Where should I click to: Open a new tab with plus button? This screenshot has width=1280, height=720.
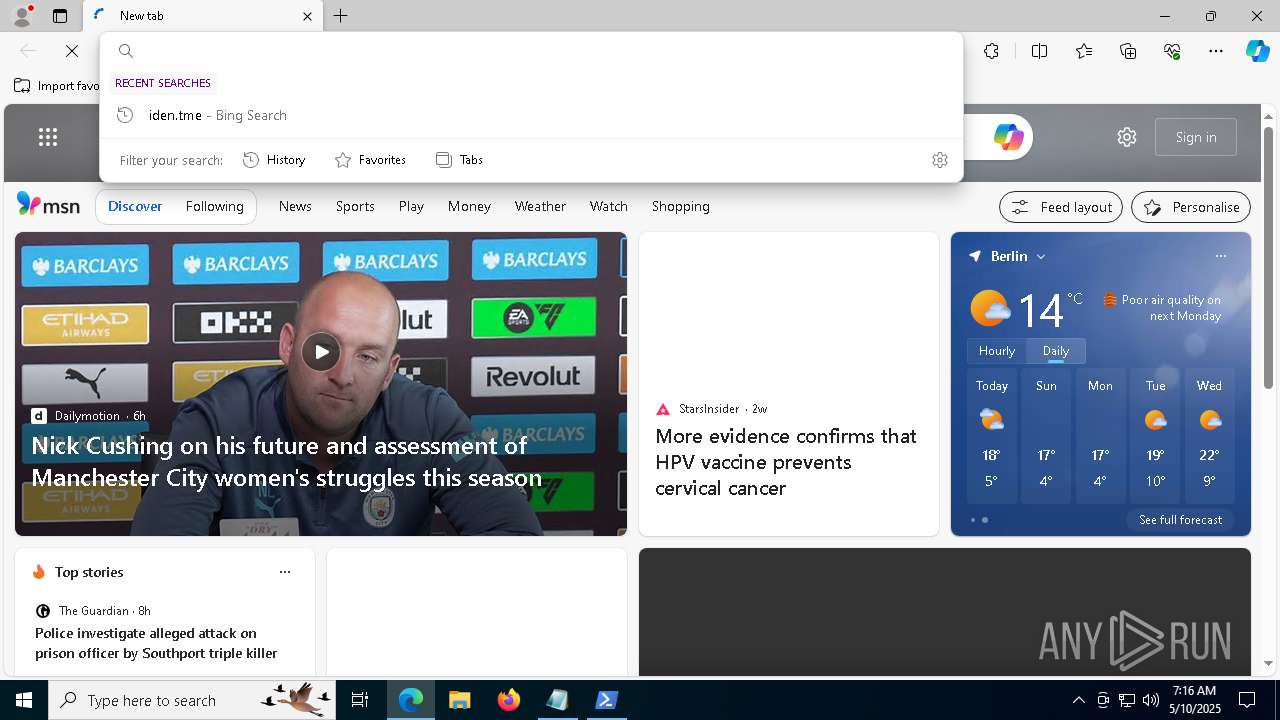pos(341,16)
